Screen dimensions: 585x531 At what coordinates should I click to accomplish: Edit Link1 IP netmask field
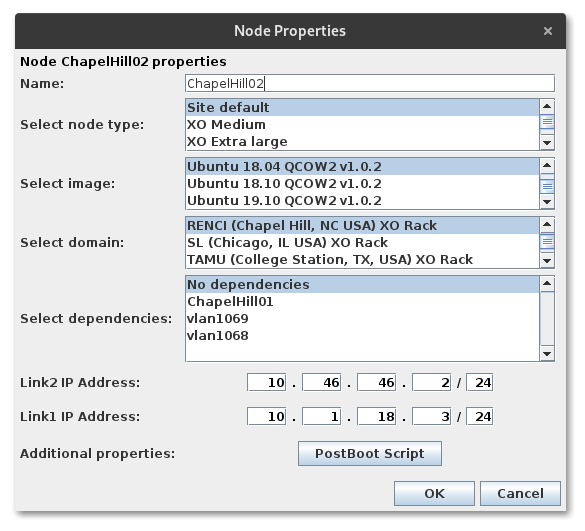click(x=480, y=416)
